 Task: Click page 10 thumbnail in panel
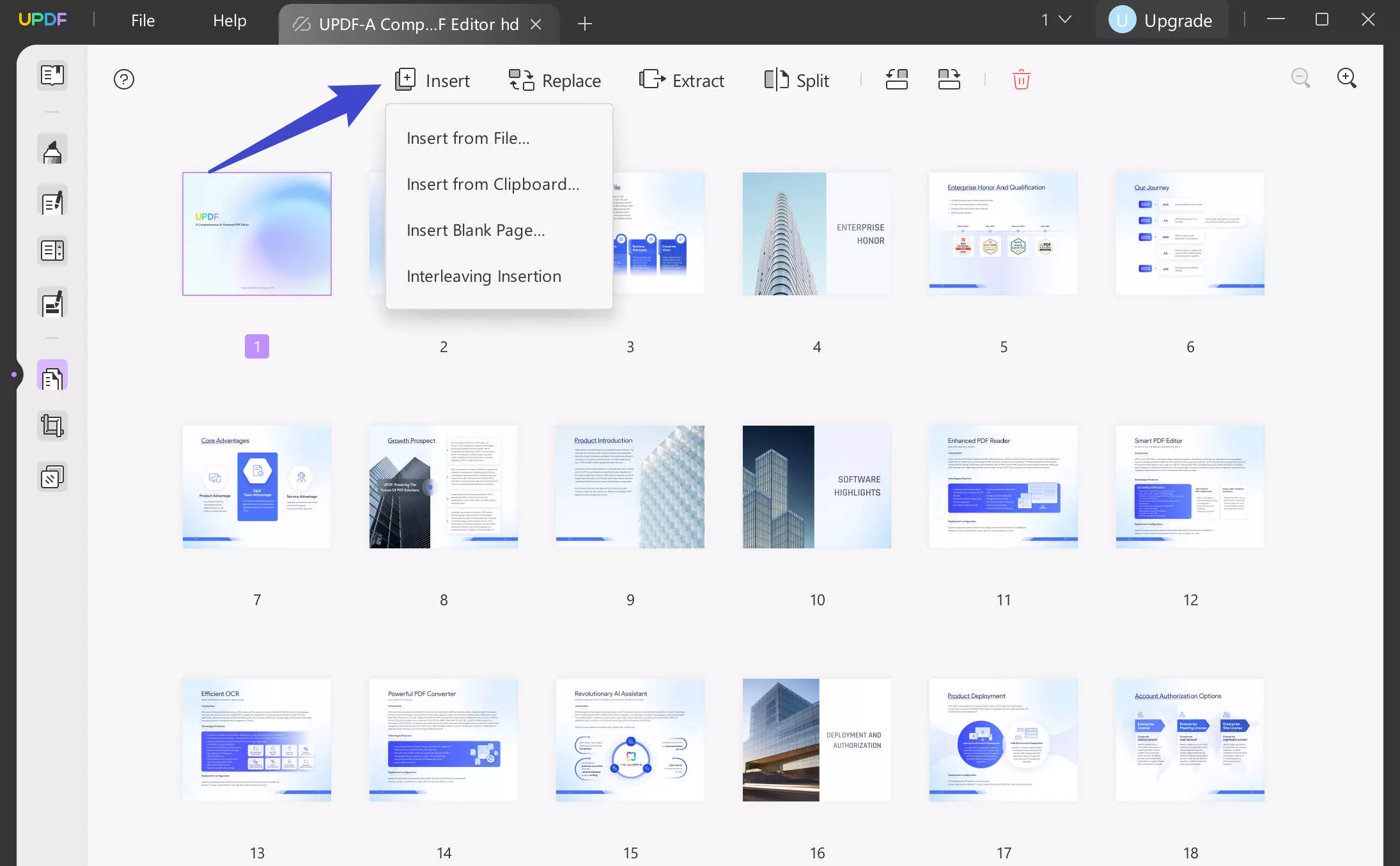pyautogui.click(x=817, y=487)
